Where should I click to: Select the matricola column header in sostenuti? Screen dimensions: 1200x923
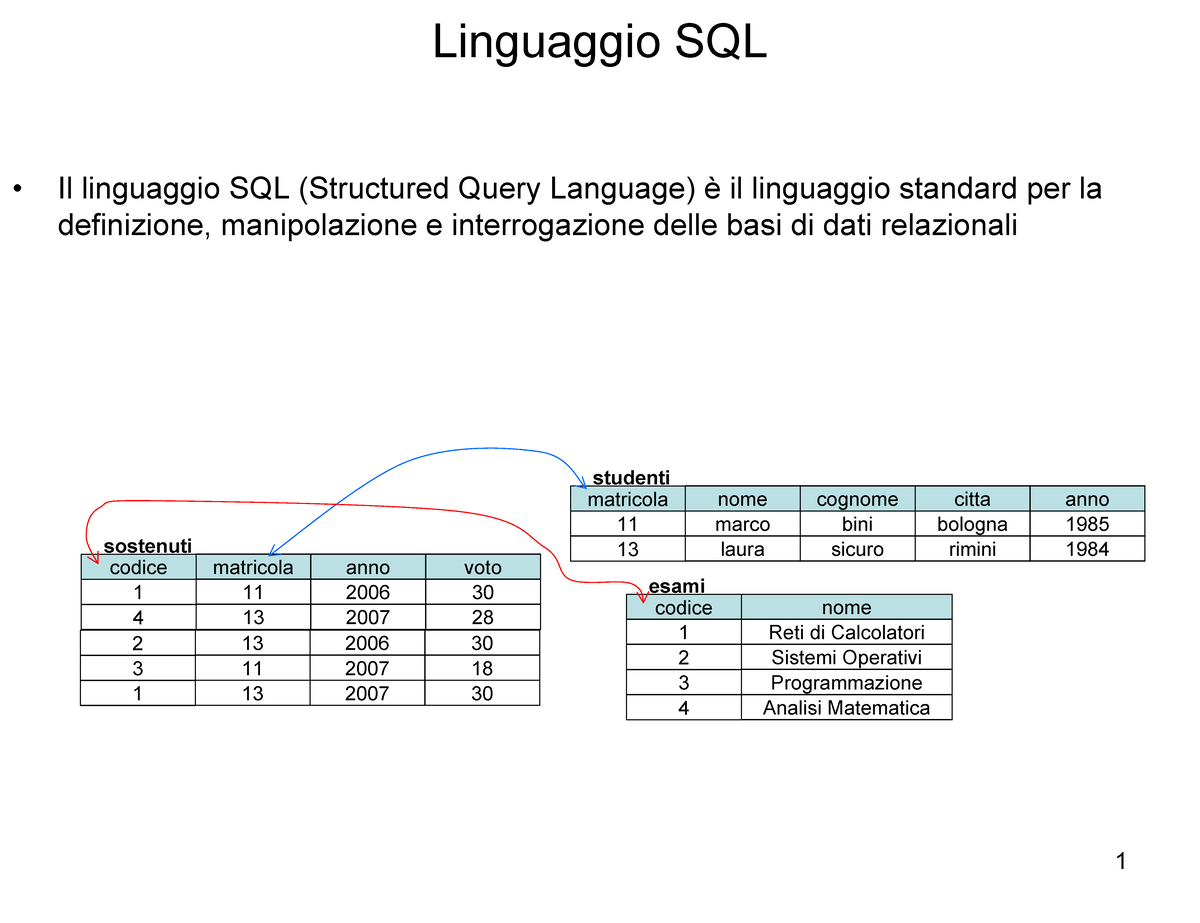[253, 567]
